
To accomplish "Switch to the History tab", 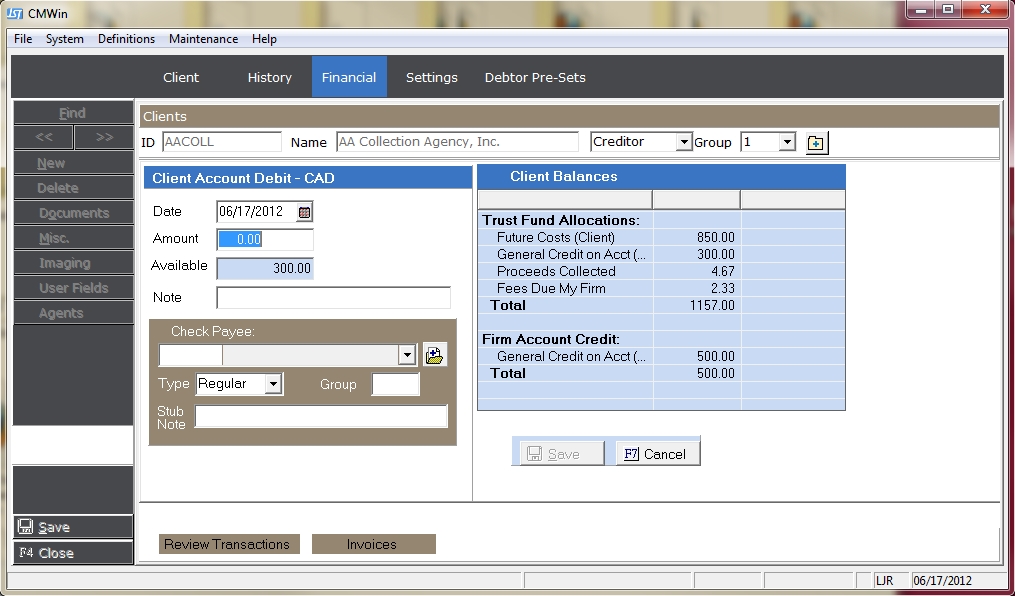I will coord(269,77).
